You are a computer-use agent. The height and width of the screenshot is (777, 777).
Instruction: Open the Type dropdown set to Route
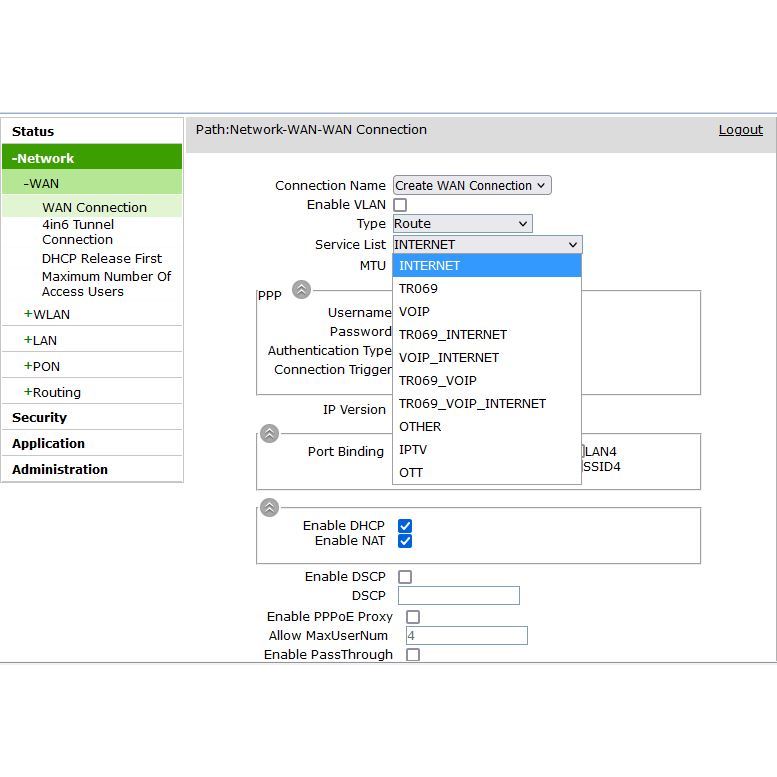[x=461, y=224]
